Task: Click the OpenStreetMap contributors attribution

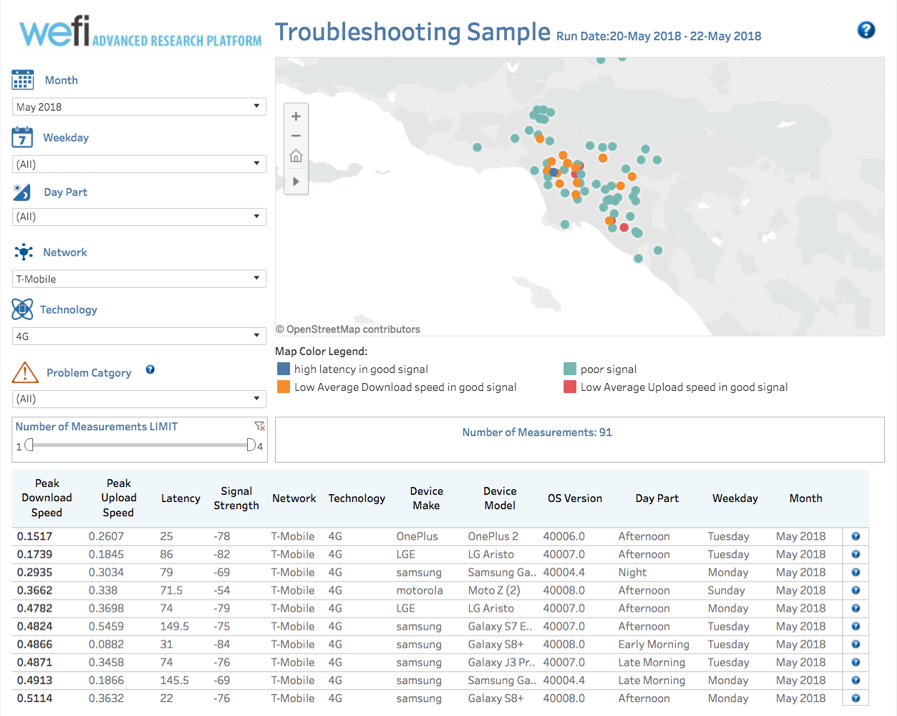Action: click(x=348, y=329)
